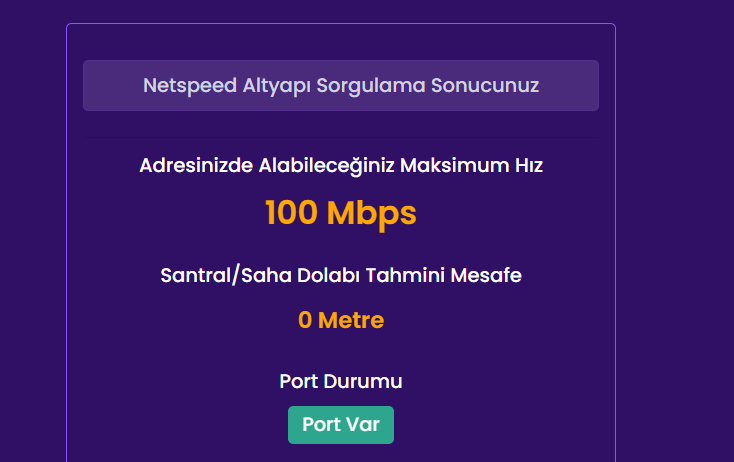Image resolution: width=734 pixels, height=462 pixels.
Task: Click the Santral/Saha Dolabı Tahmini Mesafe label
Action: (341, 275)
